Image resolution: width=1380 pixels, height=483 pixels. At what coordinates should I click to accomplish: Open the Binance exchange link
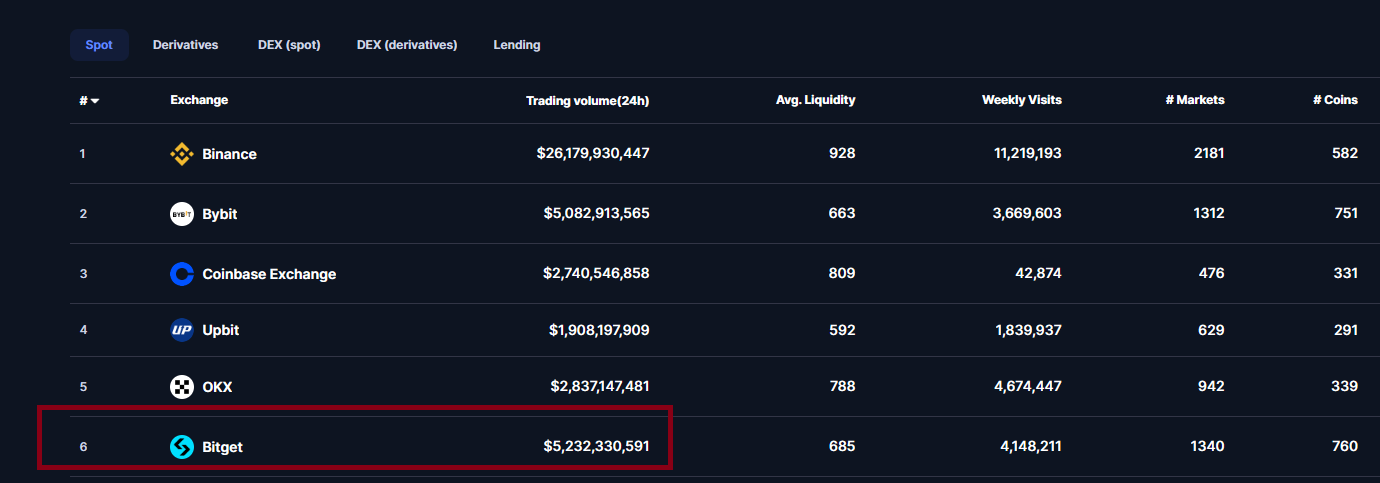click(229, 154)
